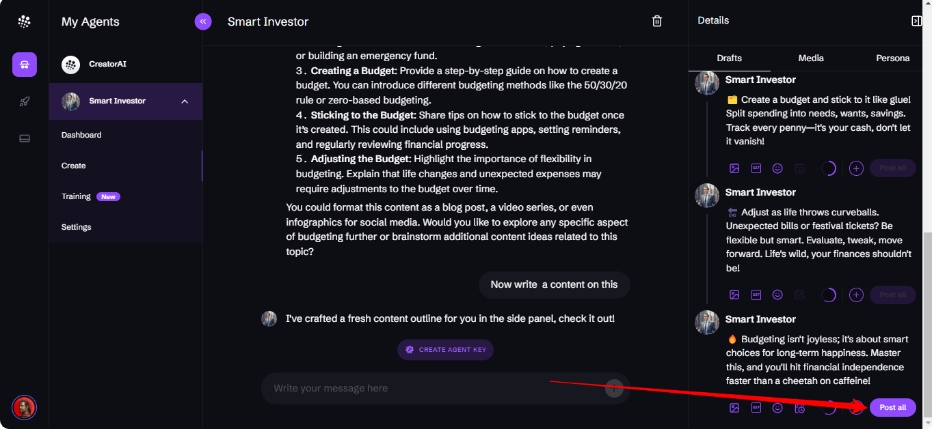
Task: Collapse the My Agents sidebar with double-chevron button
Action: pos(203,22)
